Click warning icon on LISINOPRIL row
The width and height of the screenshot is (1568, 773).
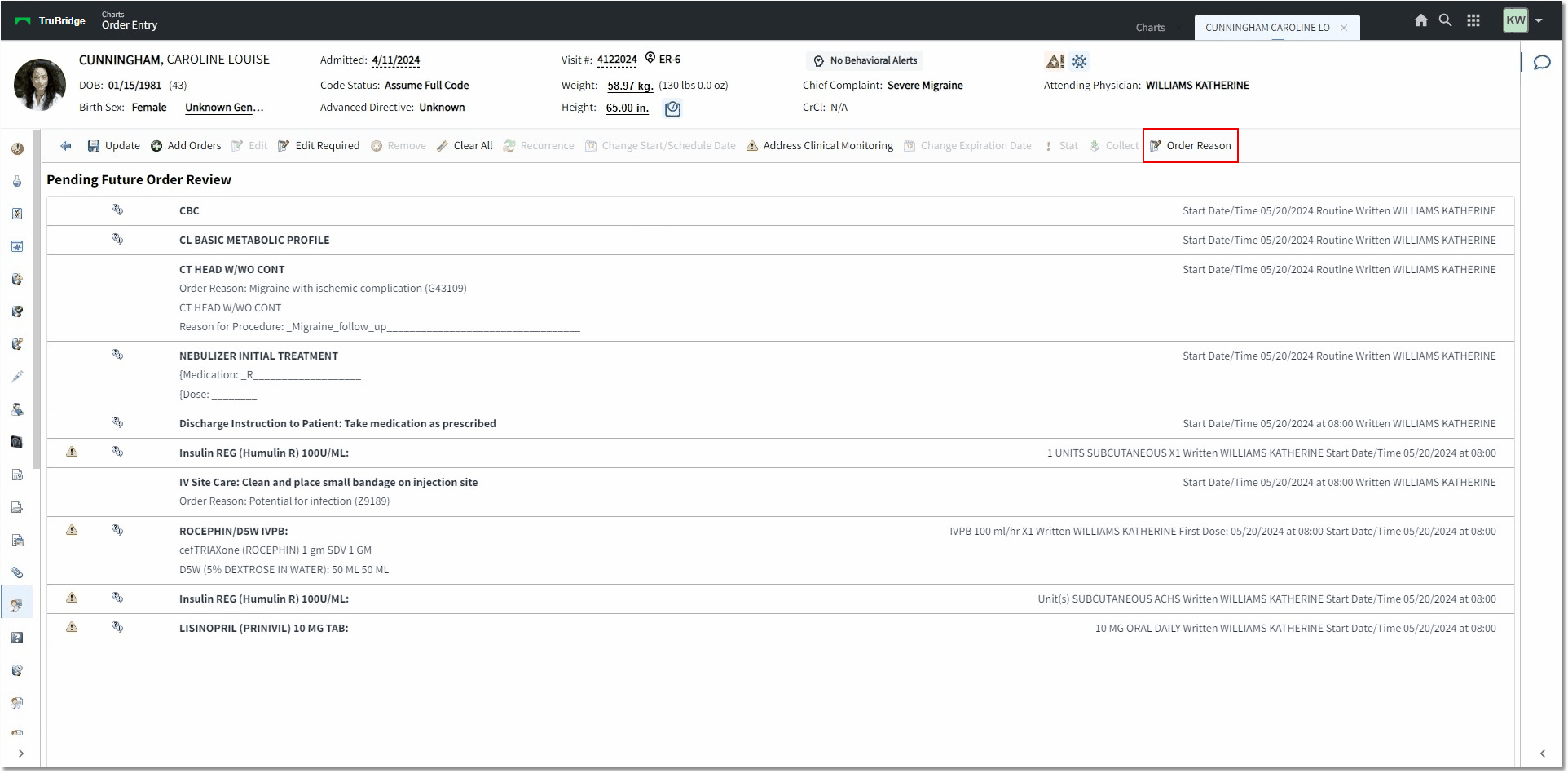point(72,627)
